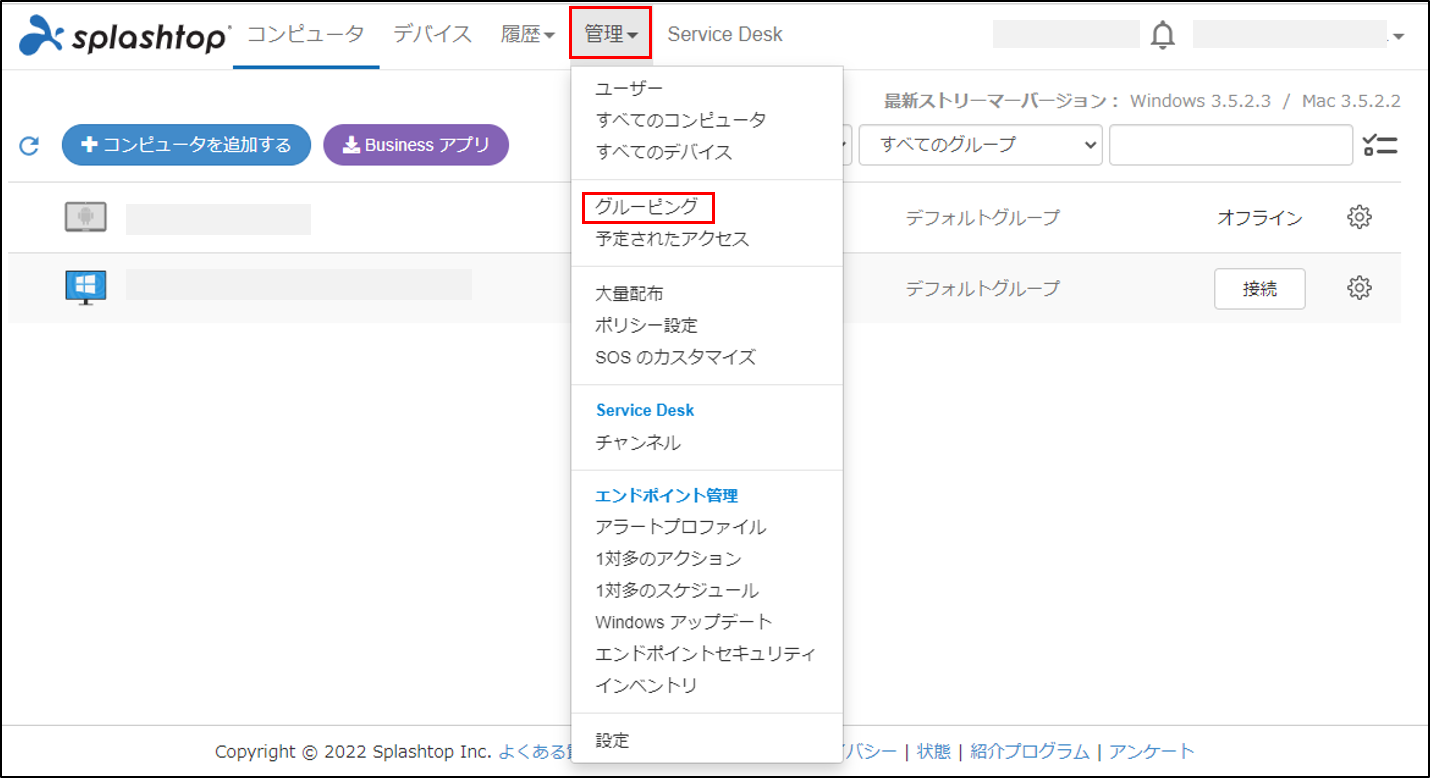Open ポリシー設定 menu item
The height and width of the screenshot is (778, 1430).
point(647,325)
